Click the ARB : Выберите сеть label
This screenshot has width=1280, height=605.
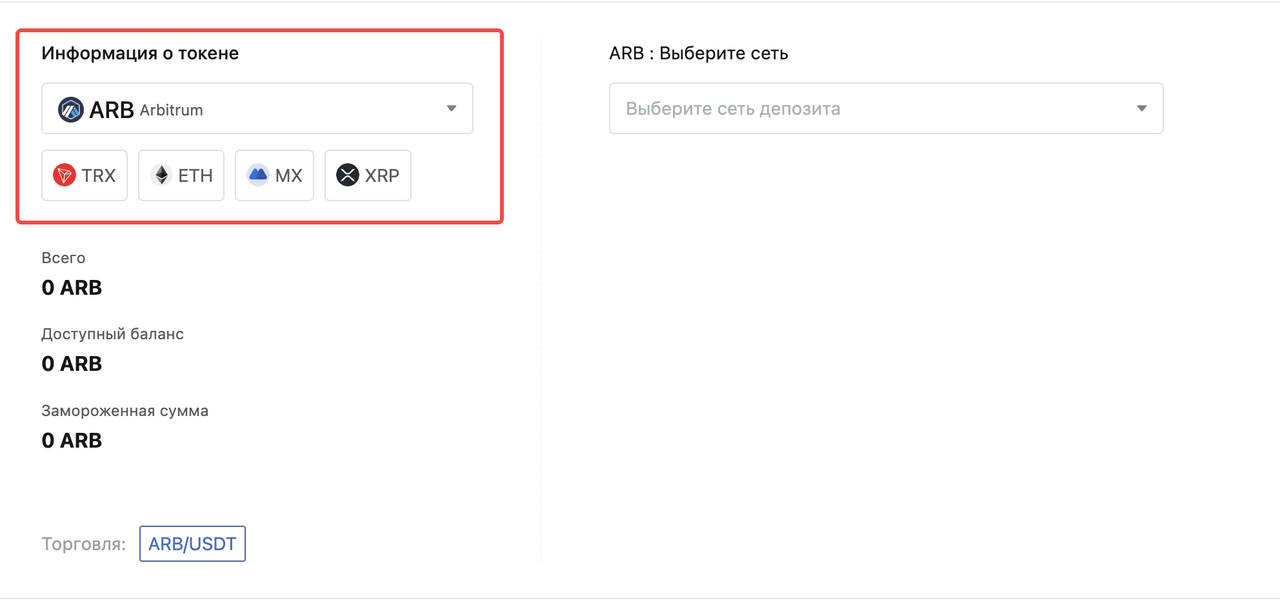pyautogui.click(x=699, y=54)
